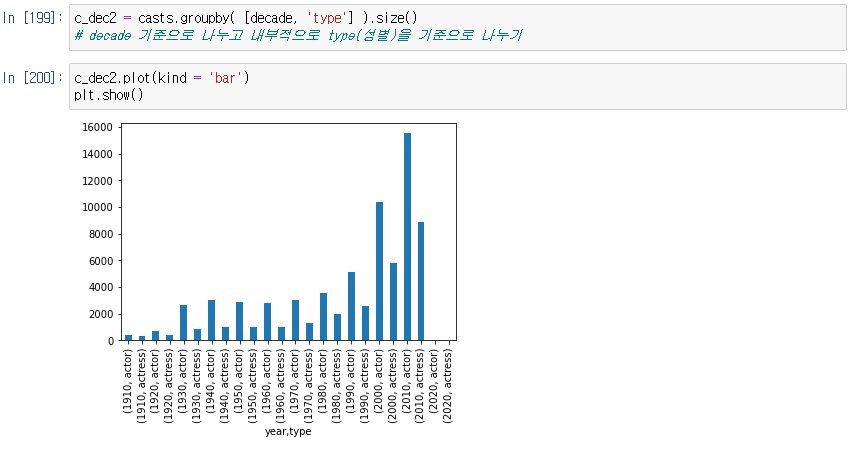Select the c_dec2.plot(kind = 'bar') line
Image resolution: width=852 pixels, height=449 pixels.
point(161,78)
